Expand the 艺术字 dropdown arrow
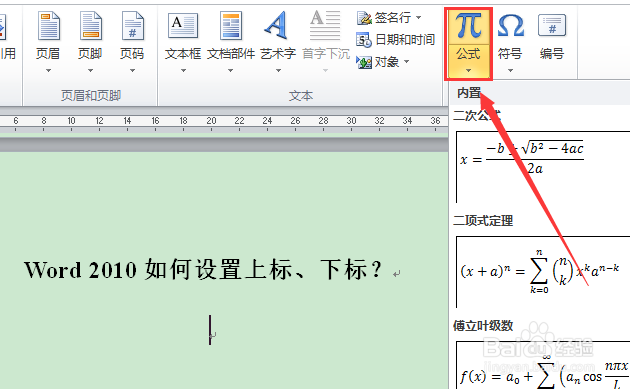The width and height of the screenshot is (630, 389). [x=278, y=71]
